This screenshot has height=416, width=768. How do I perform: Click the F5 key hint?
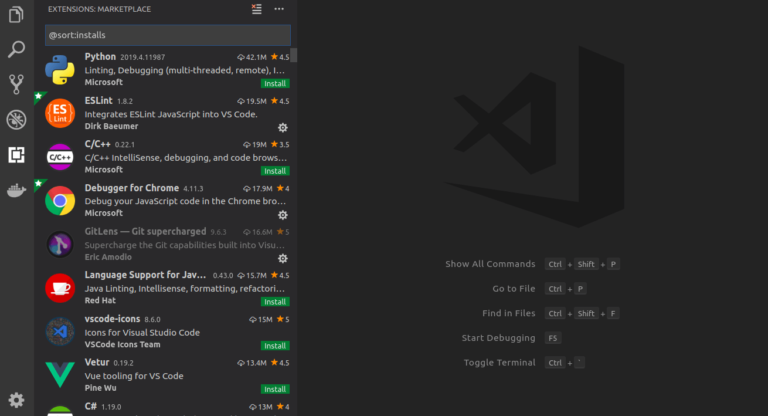553,338
